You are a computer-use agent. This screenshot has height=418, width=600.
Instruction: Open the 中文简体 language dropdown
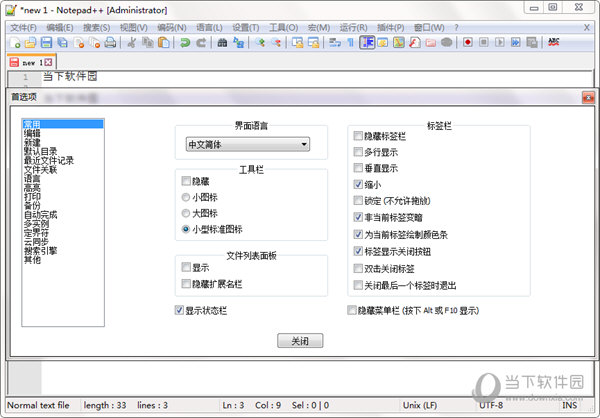248,144
